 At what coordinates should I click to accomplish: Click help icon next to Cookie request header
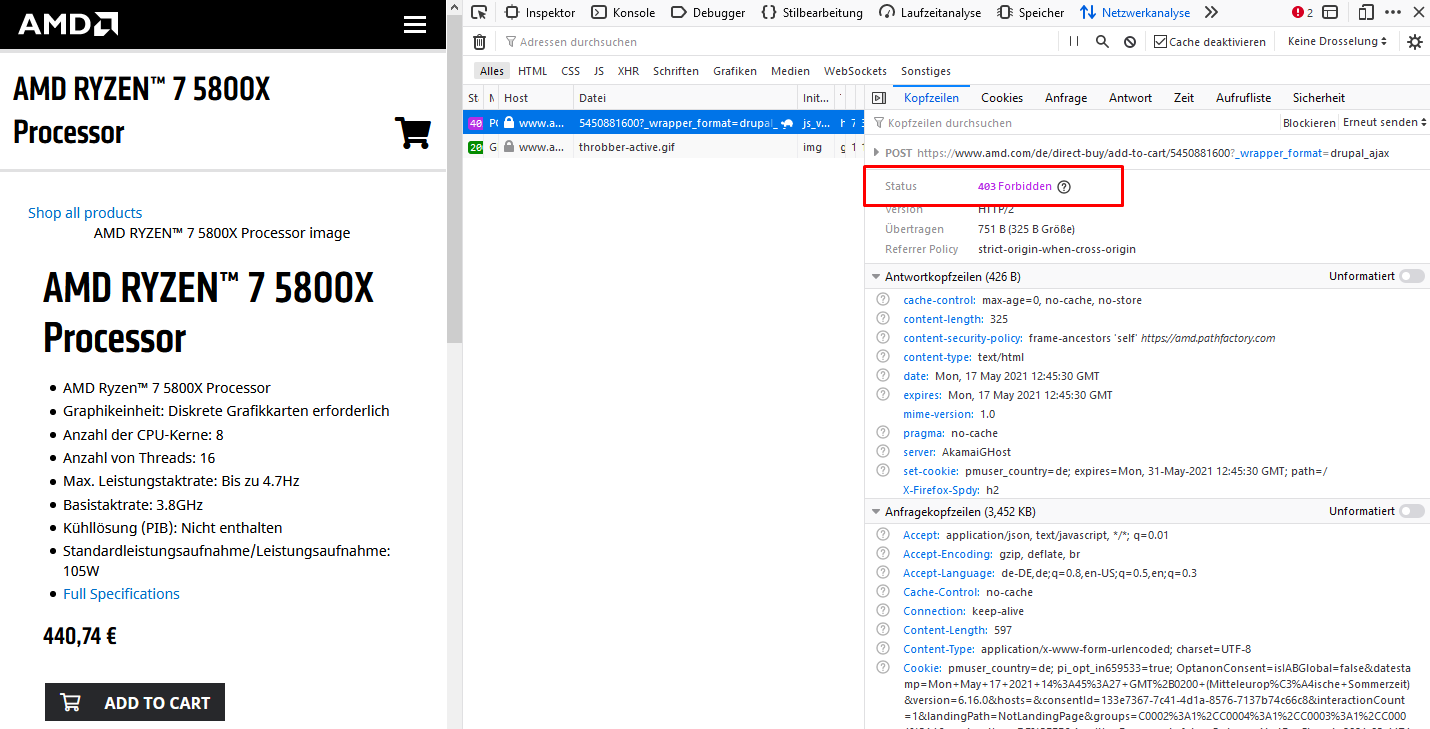tap(883, 668)
